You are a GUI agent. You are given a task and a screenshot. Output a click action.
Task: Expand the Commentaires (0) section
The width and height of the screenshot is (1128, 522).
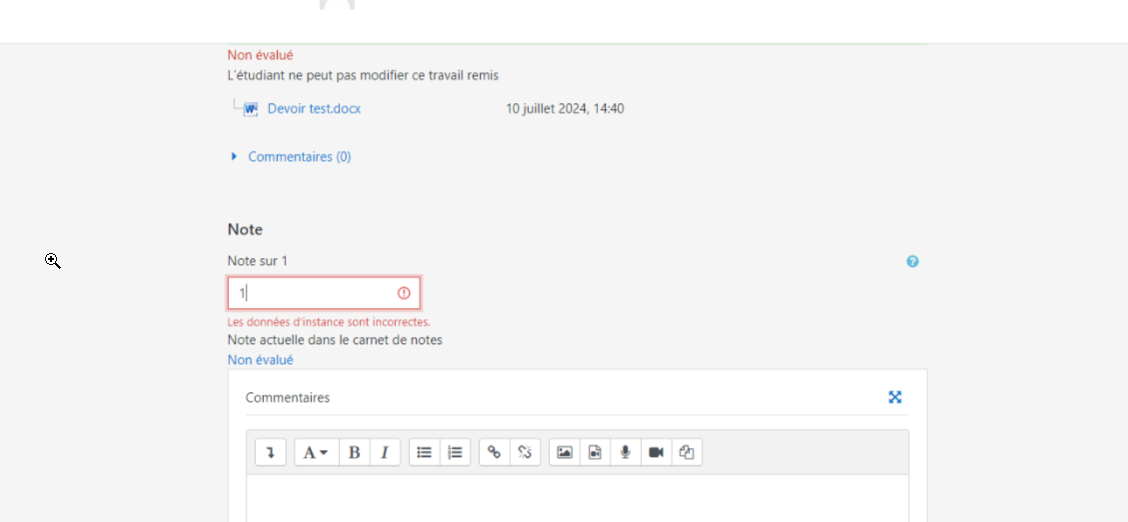pos(299,157)
